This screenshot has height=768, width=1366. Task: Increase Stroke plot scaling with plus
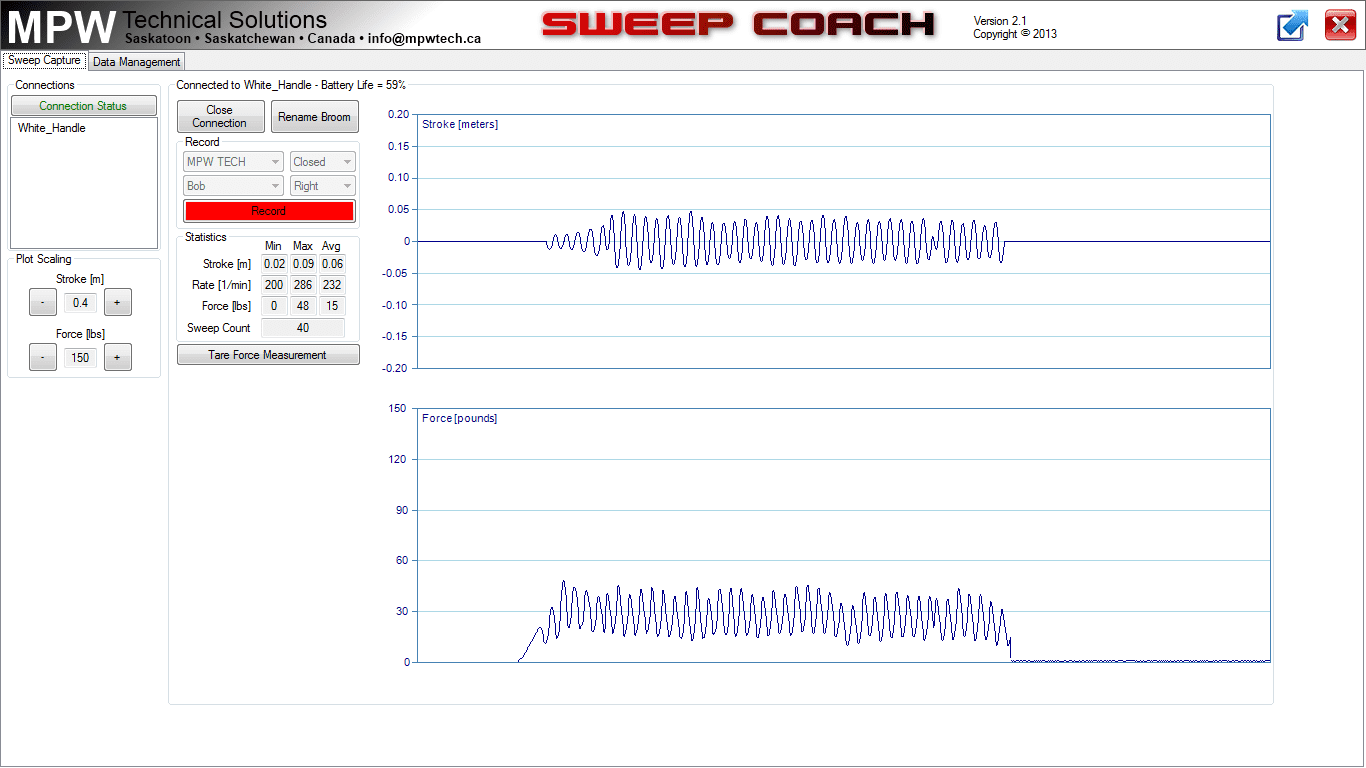coord(117,303)
